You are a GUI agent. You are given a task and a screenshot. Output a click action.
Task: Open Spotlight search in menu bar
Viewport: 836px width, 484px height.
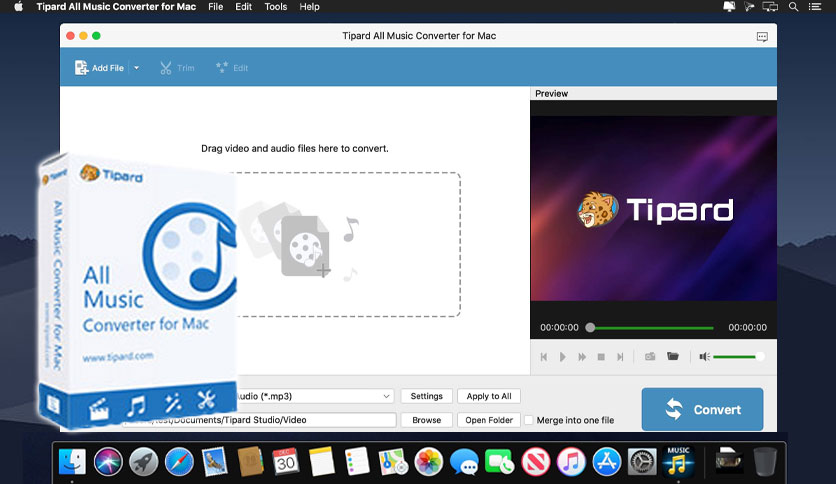tap(793, 7)
